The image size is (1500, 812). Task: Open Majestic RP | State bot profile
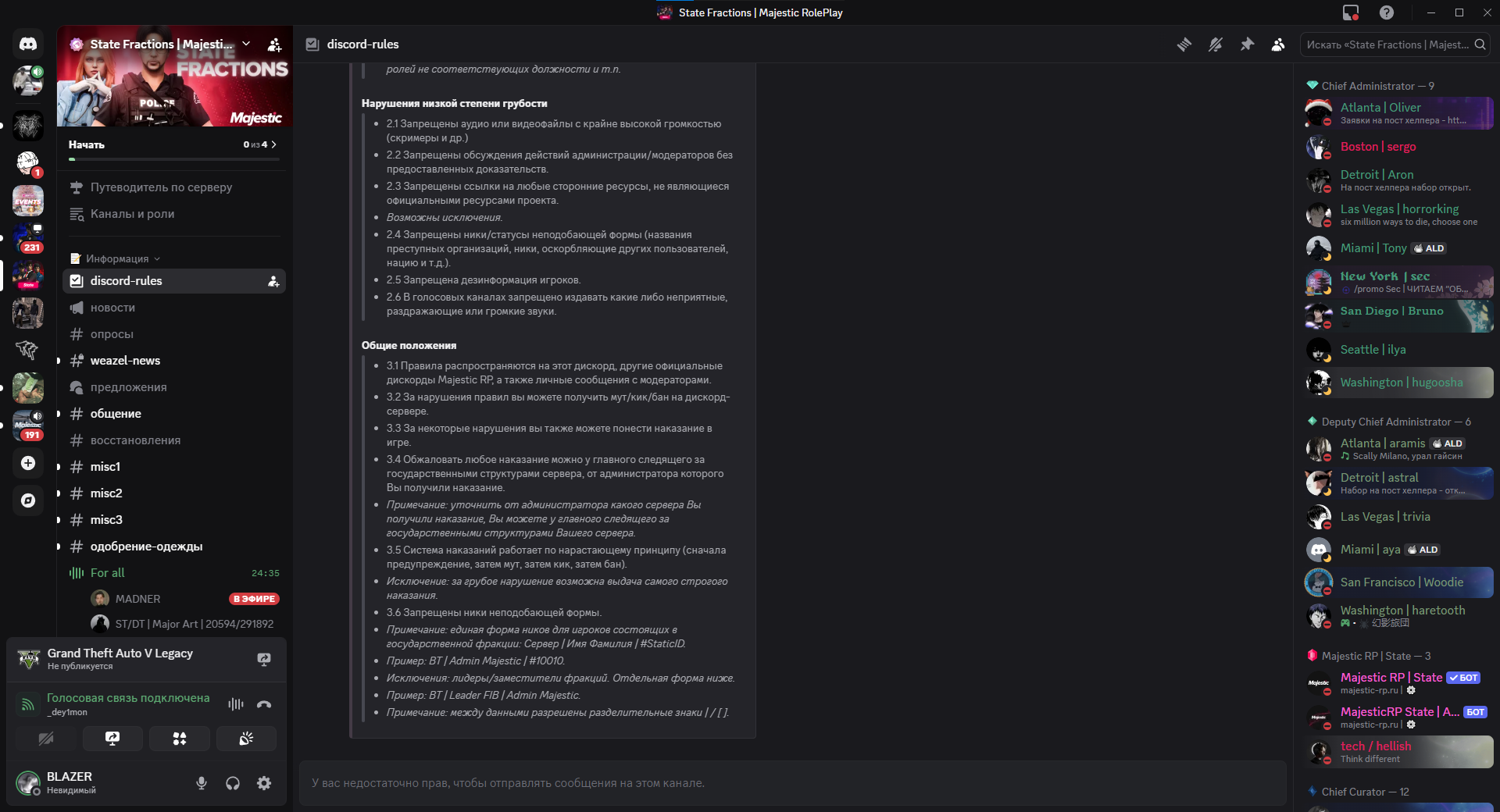click(1398, 683)
